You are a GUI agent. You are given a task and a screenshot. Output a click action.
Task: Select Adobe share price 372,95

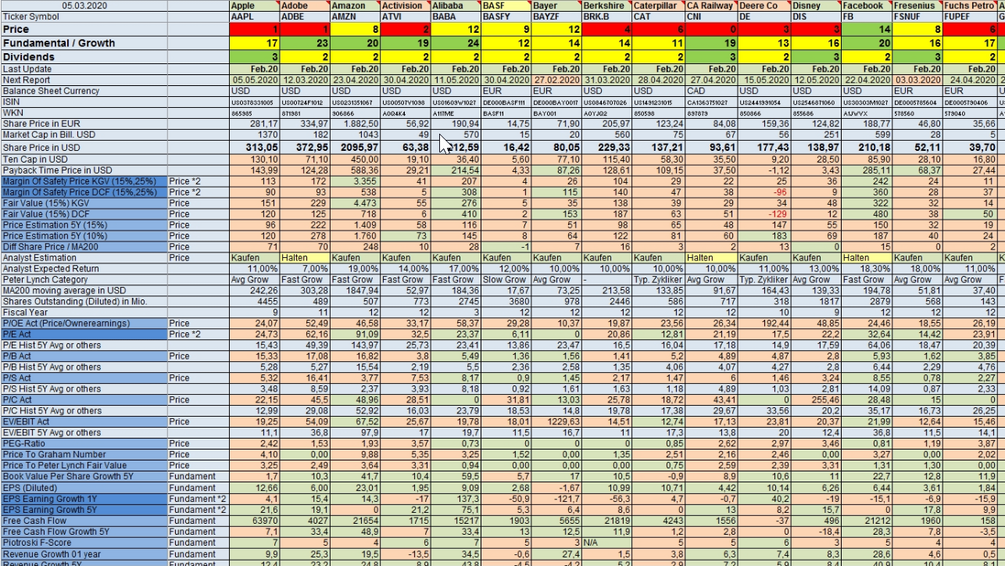pos(305,147)
